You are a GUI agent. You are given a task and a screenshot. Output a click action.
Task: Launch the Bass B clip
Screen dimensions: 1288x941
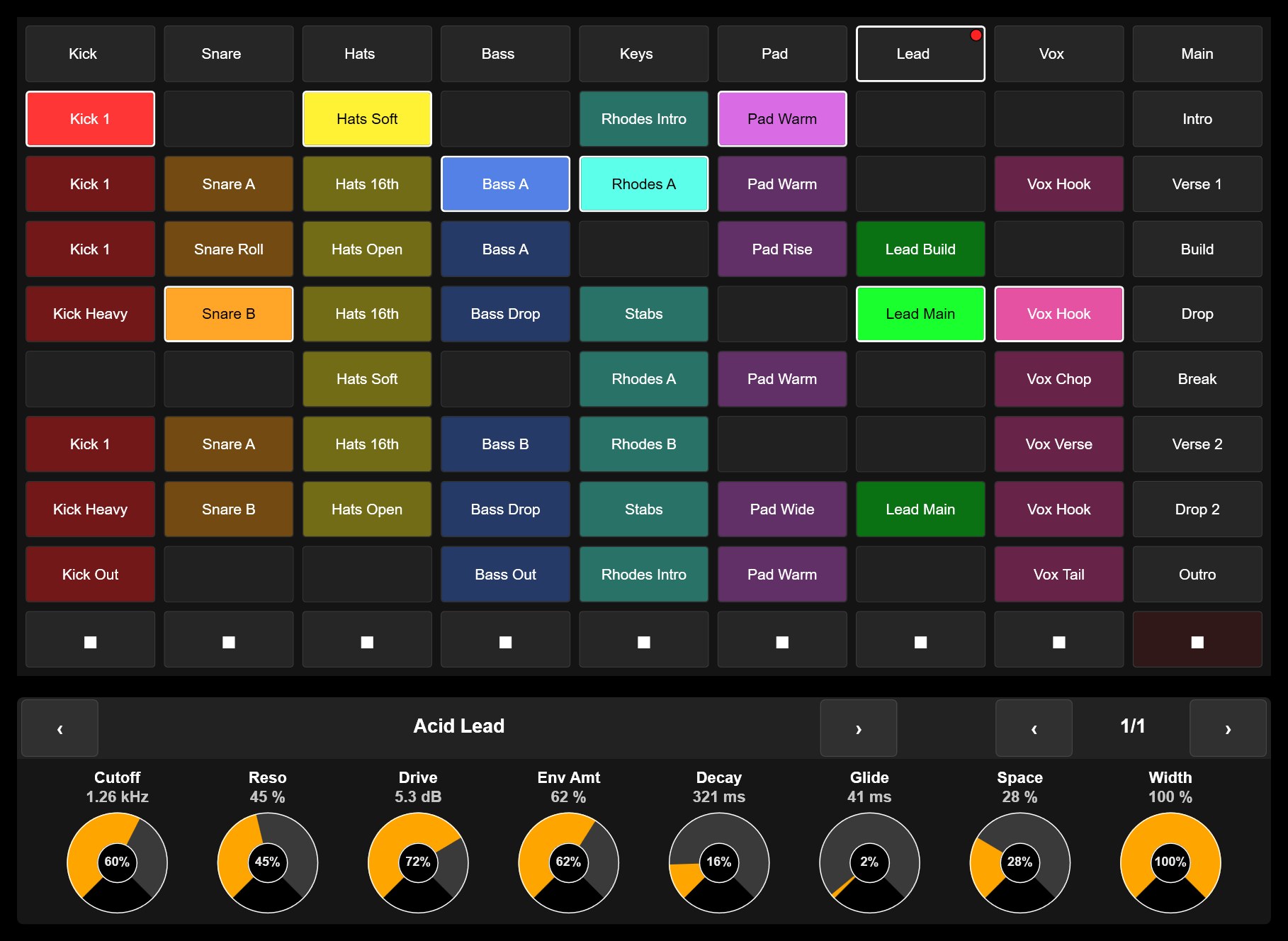[505, 444]
